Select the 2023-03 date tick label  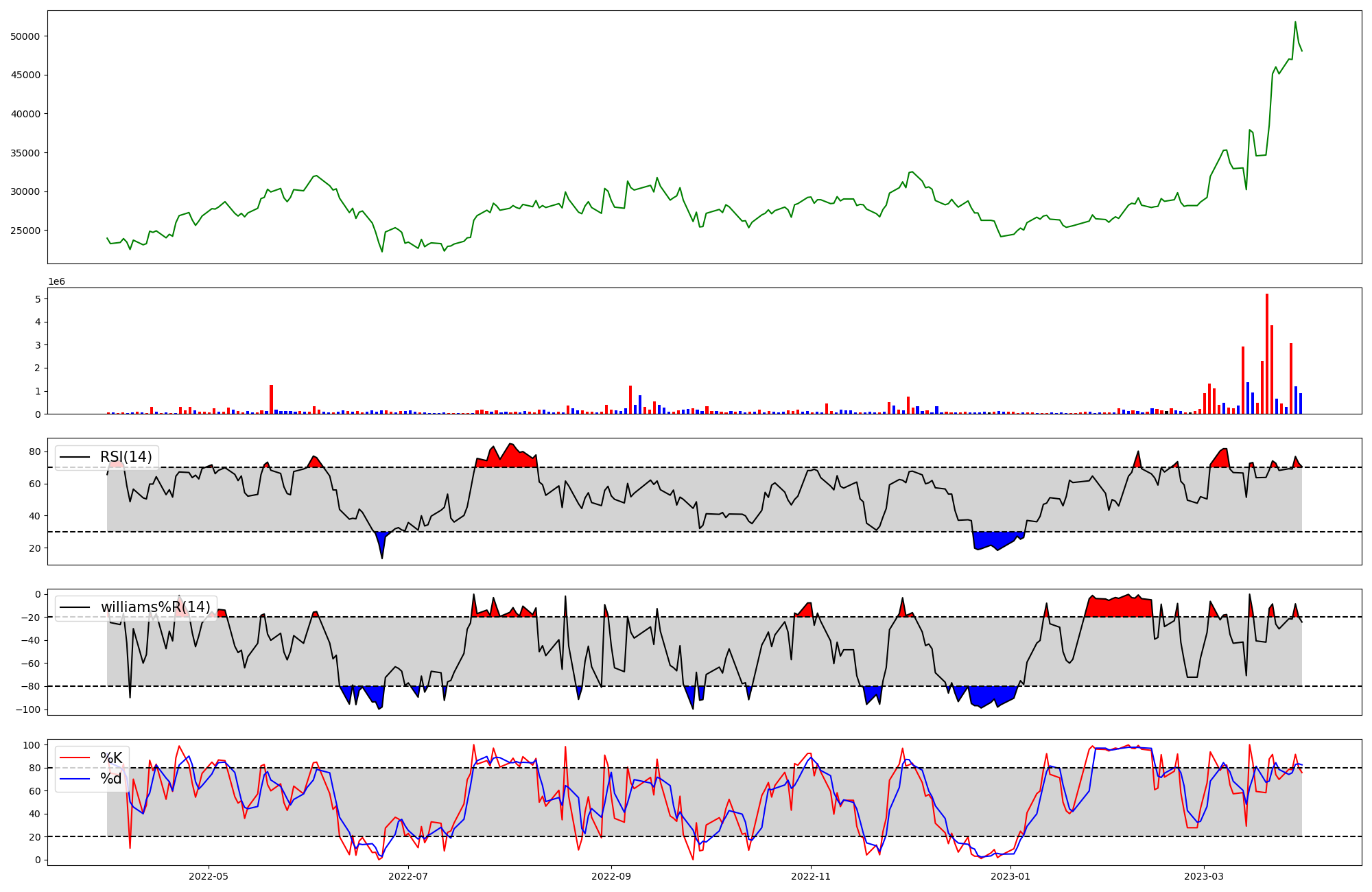click(x=1204, y=876)
